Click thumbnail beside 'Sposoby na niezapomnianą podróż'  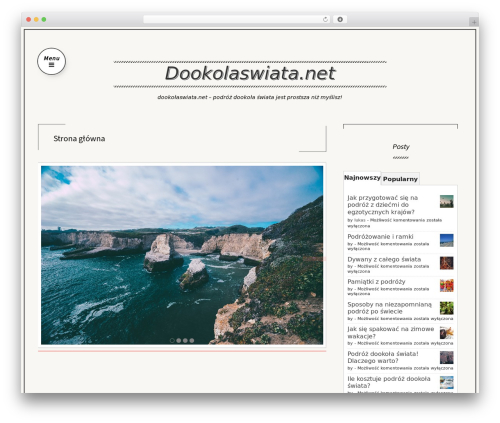coord(446,308)
